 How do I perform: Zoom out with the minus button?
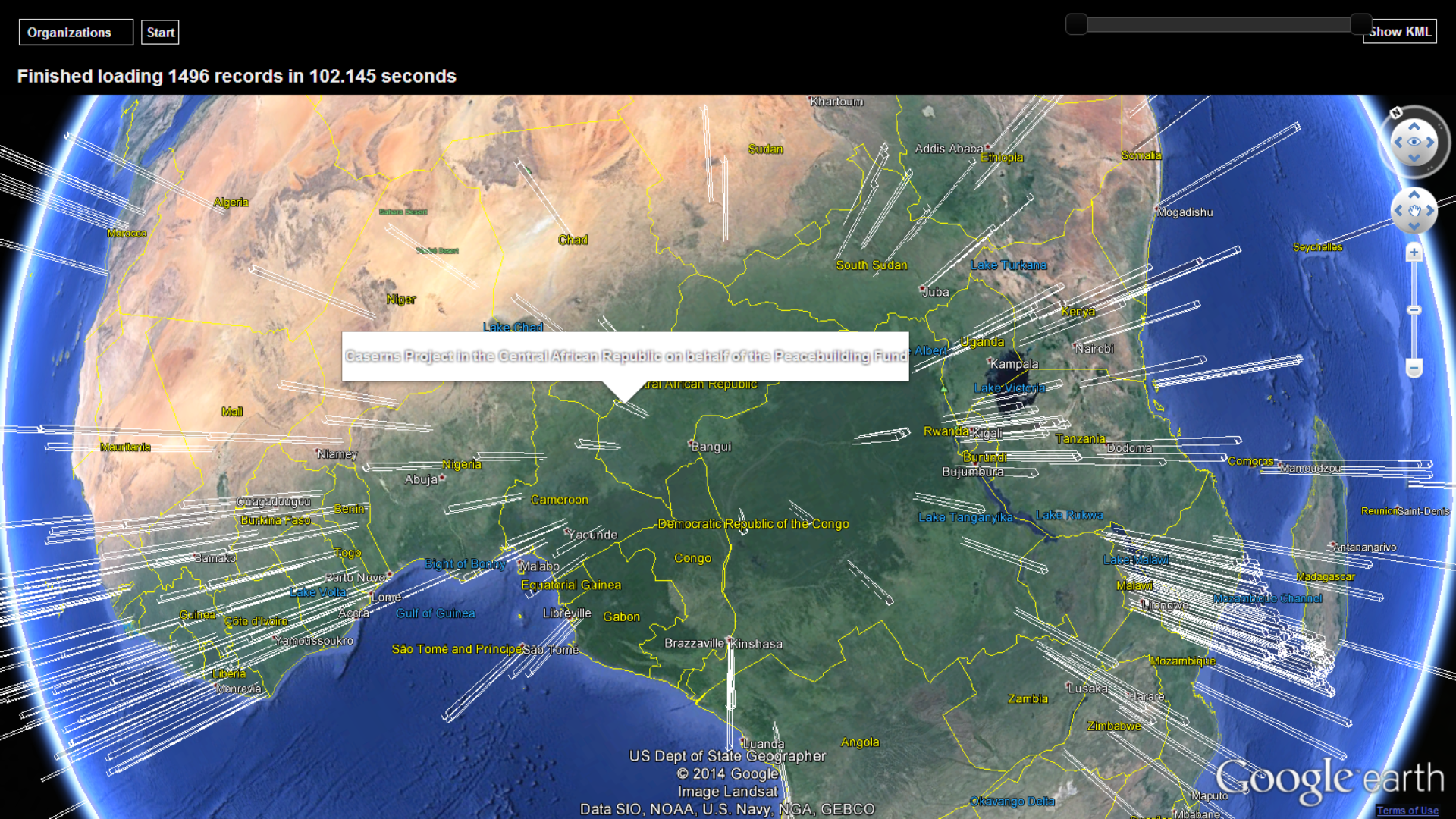[x=1414, y=369]
